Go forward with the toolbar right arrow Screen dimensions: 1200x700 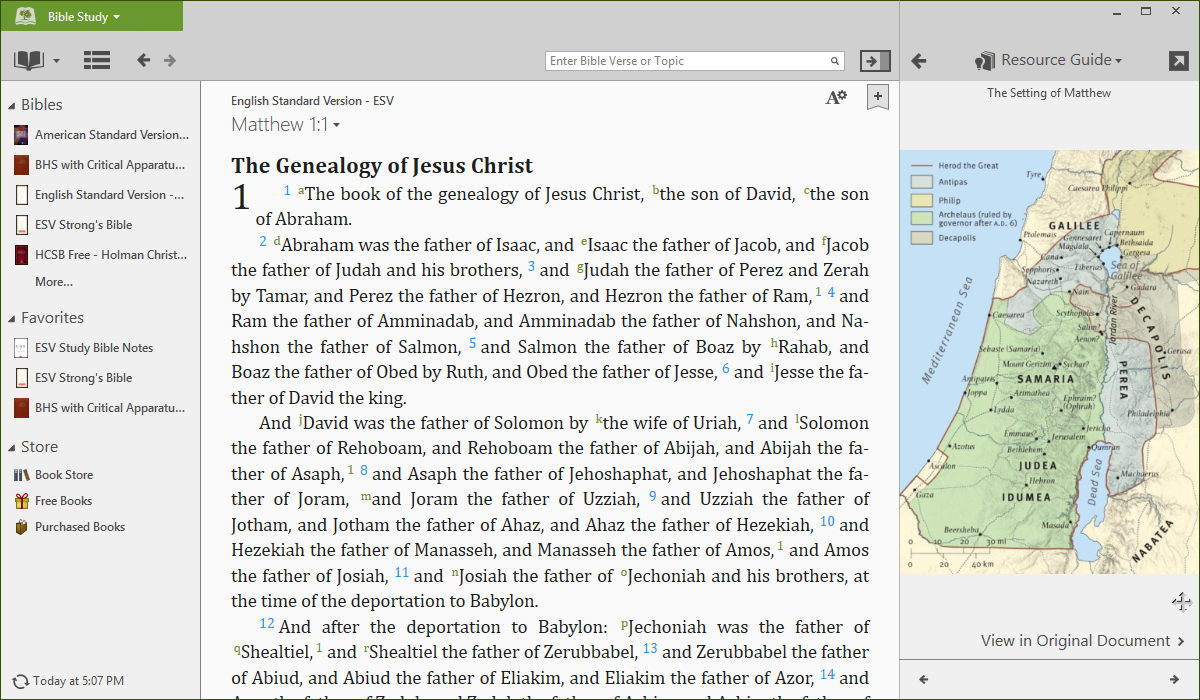170,61
